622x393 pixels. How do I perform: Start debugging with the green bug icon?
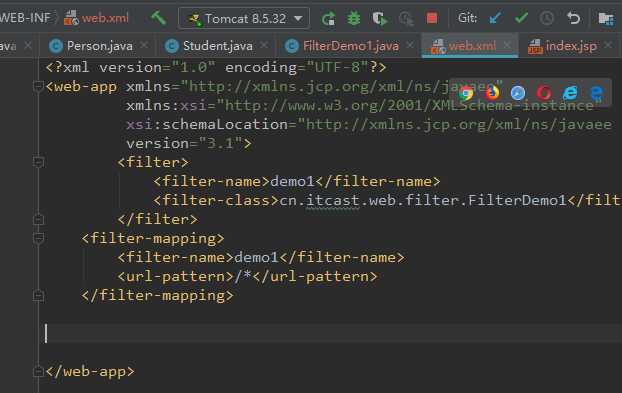[353, 18]
